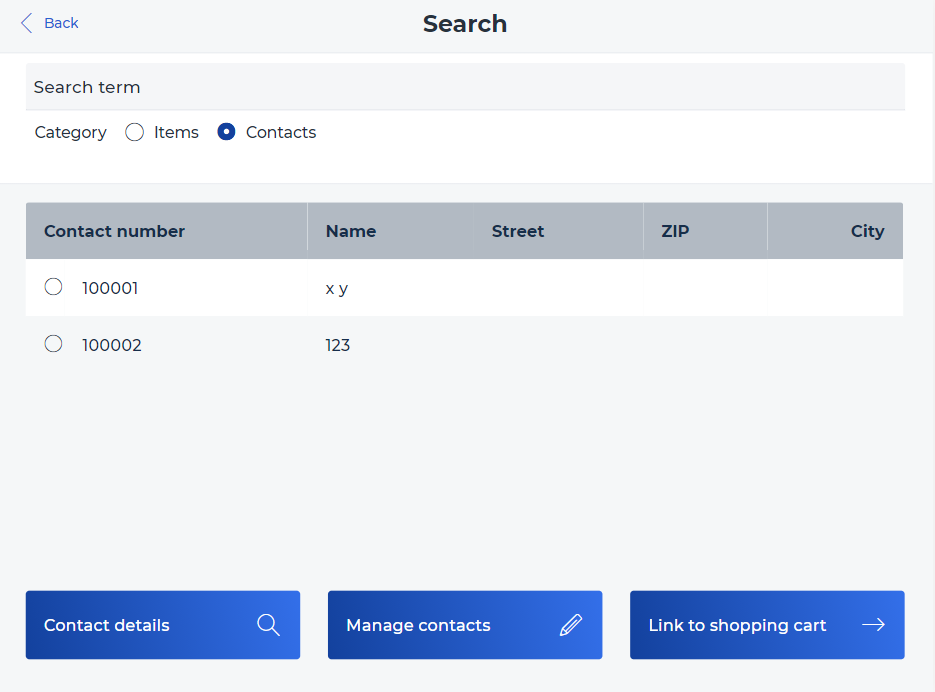935x692 pixels.
Task: Click the ZIP column header
Action: [x=675, y=231]
